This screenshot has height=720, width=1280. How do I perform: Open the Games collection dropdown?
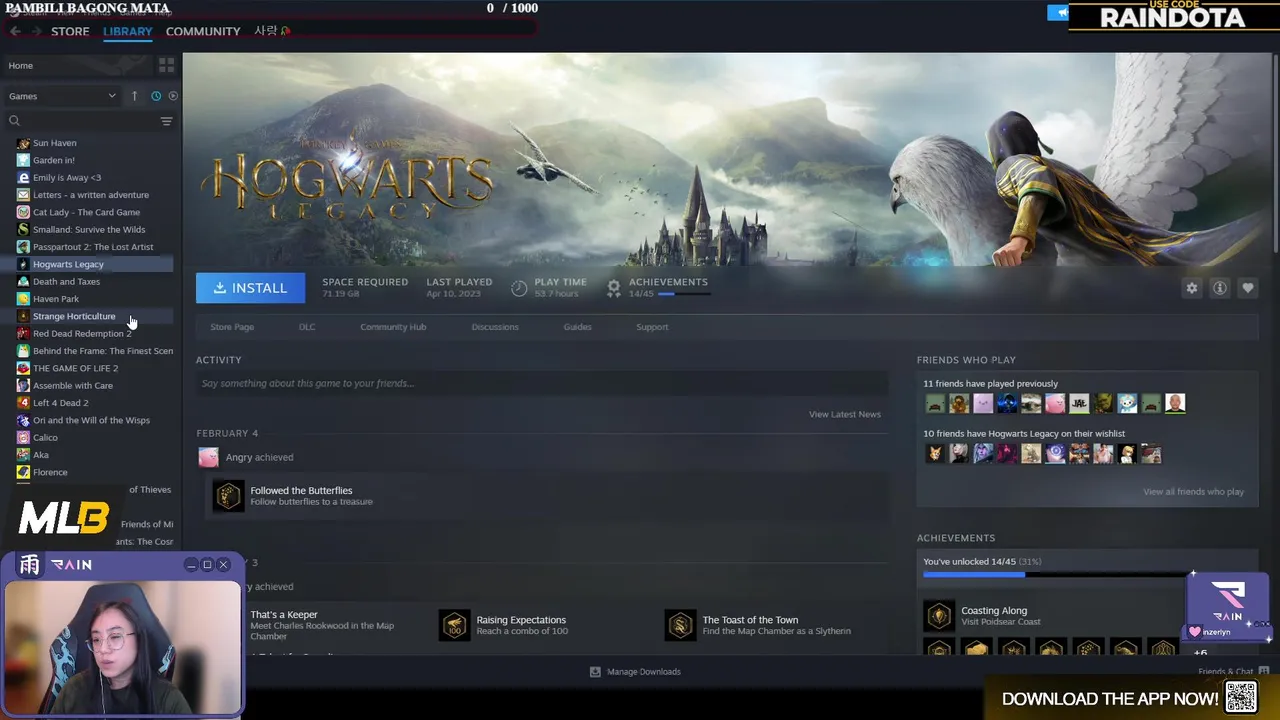[x=62, y=96]
